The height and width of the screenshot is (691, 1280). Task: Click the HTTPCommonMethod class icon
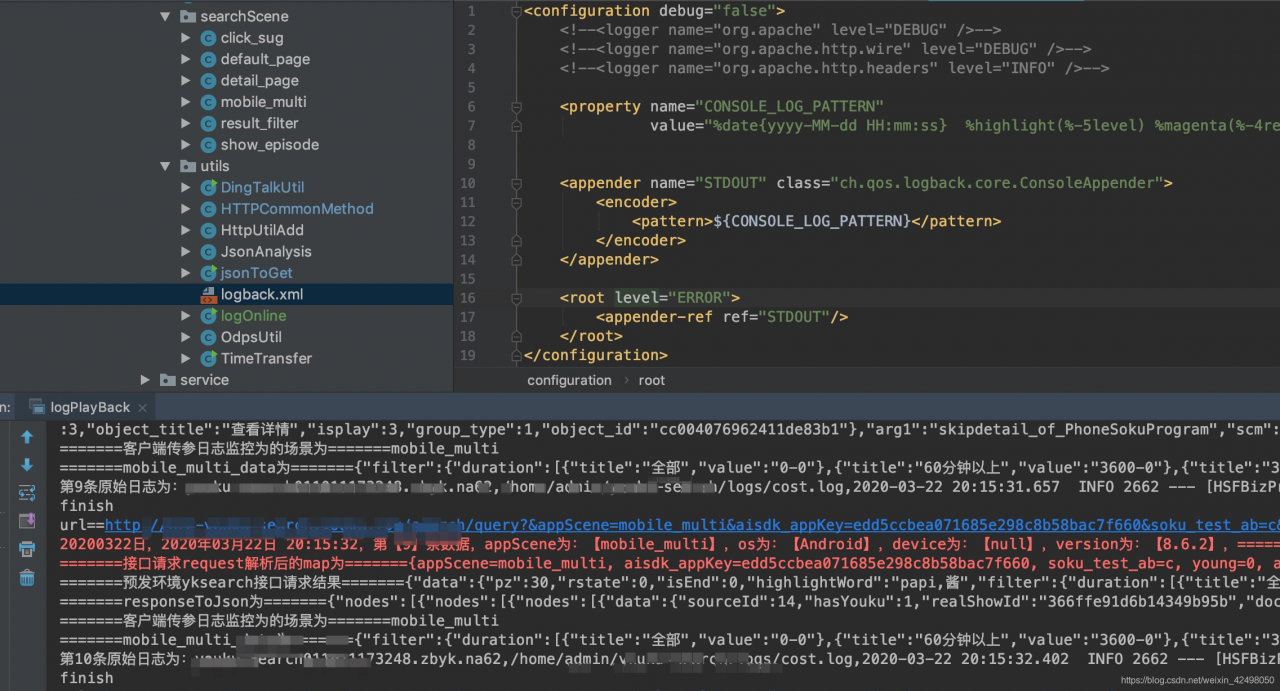(208, 209)
